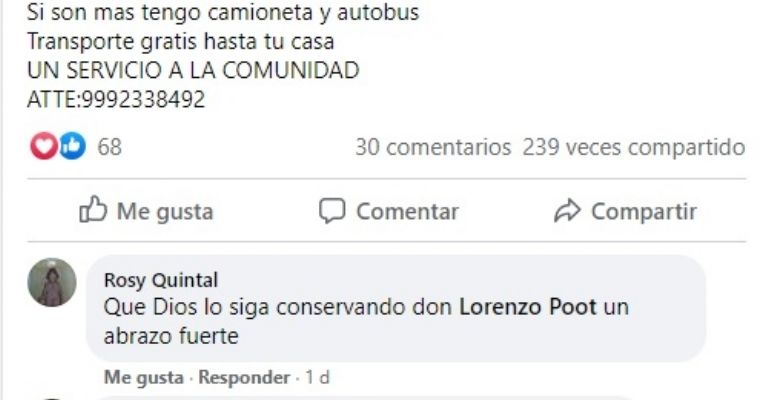Click the thumbs-up icon beside Me gusta
Screen dimensions: 768x400
pos(93,210)
